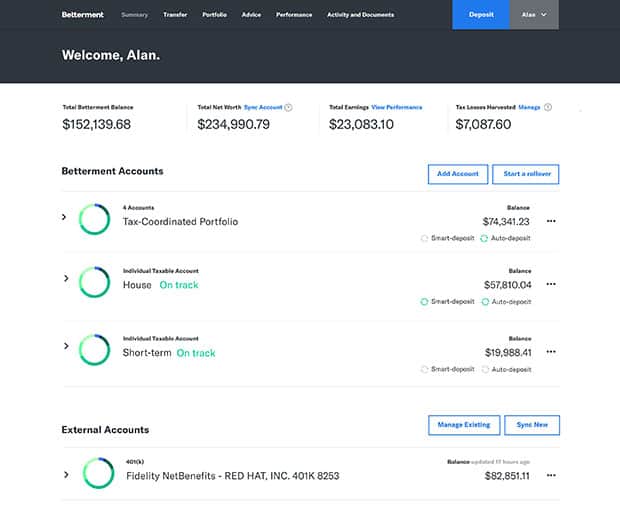Viewport: 620px width, 532px height.
Task: Open more options for Tax-Coordinated Portfolio
Action: tap(551, 221)
